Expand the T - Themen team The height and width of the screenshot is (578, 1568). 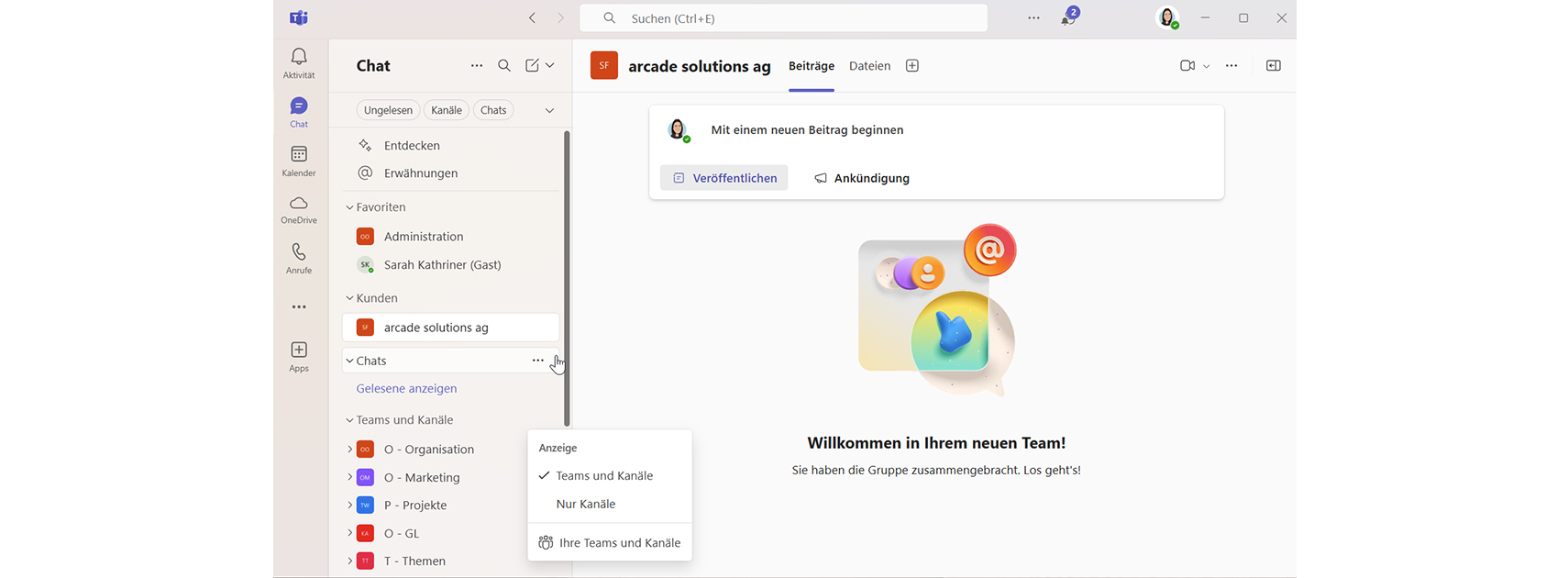point(349,561)
